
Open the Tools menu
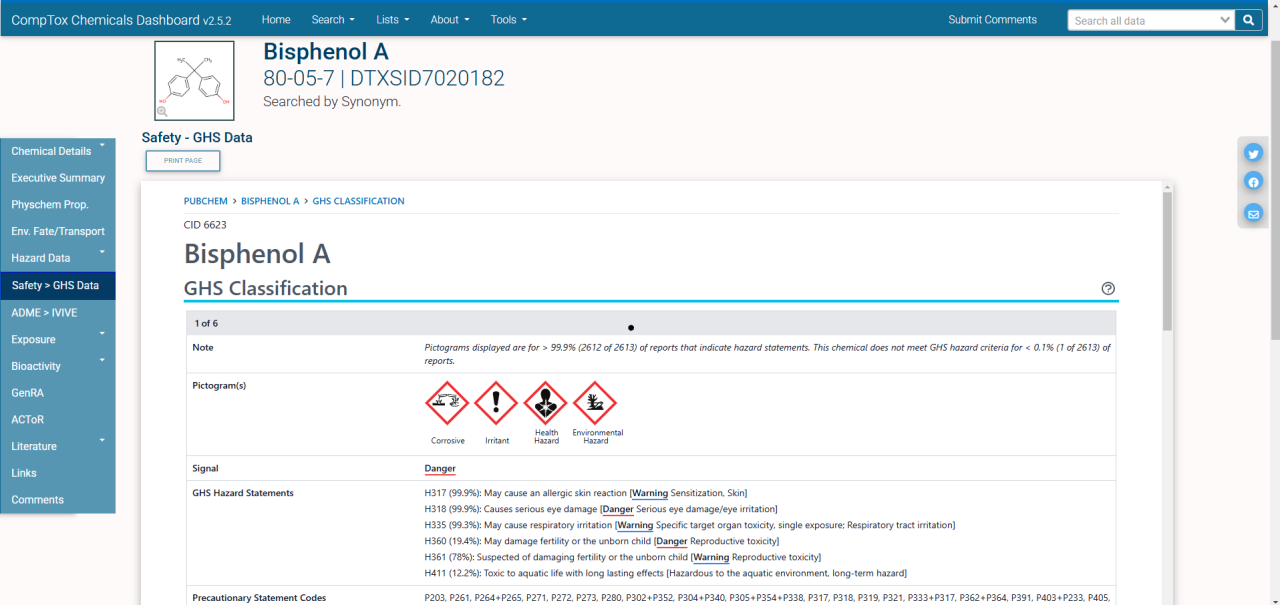pos(508,19)
